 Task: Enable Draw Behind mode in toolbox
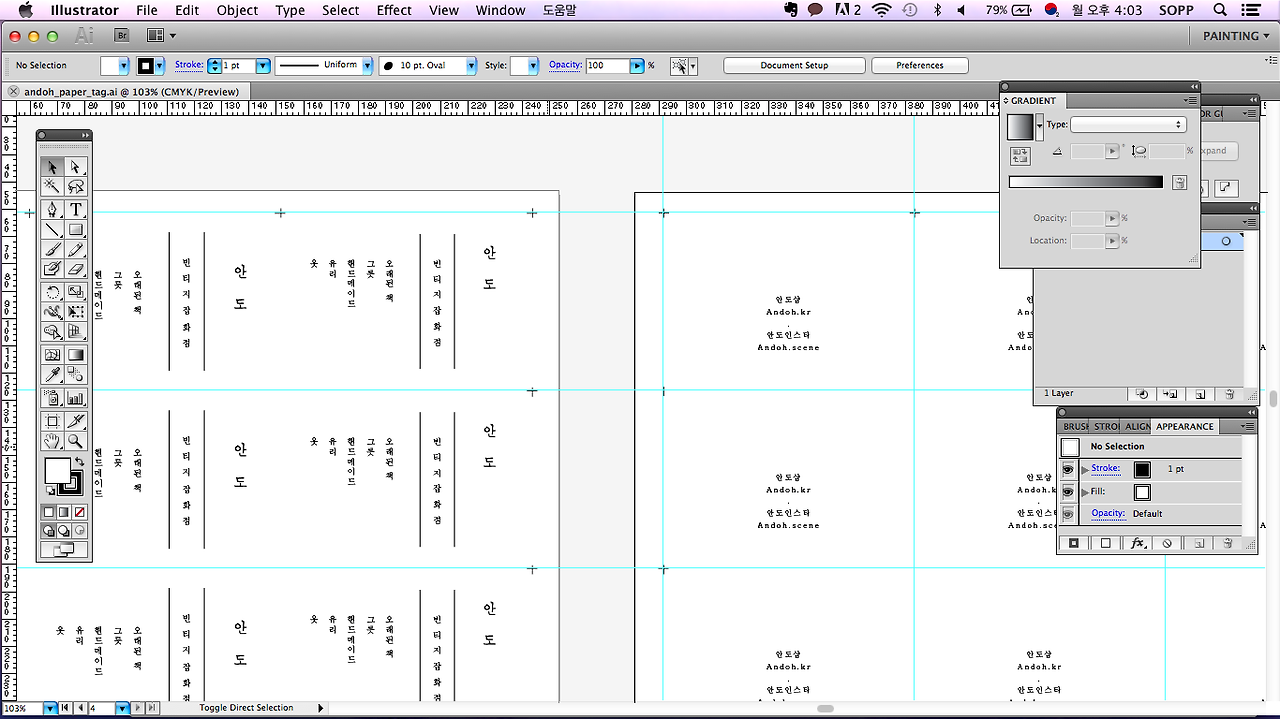64,531
